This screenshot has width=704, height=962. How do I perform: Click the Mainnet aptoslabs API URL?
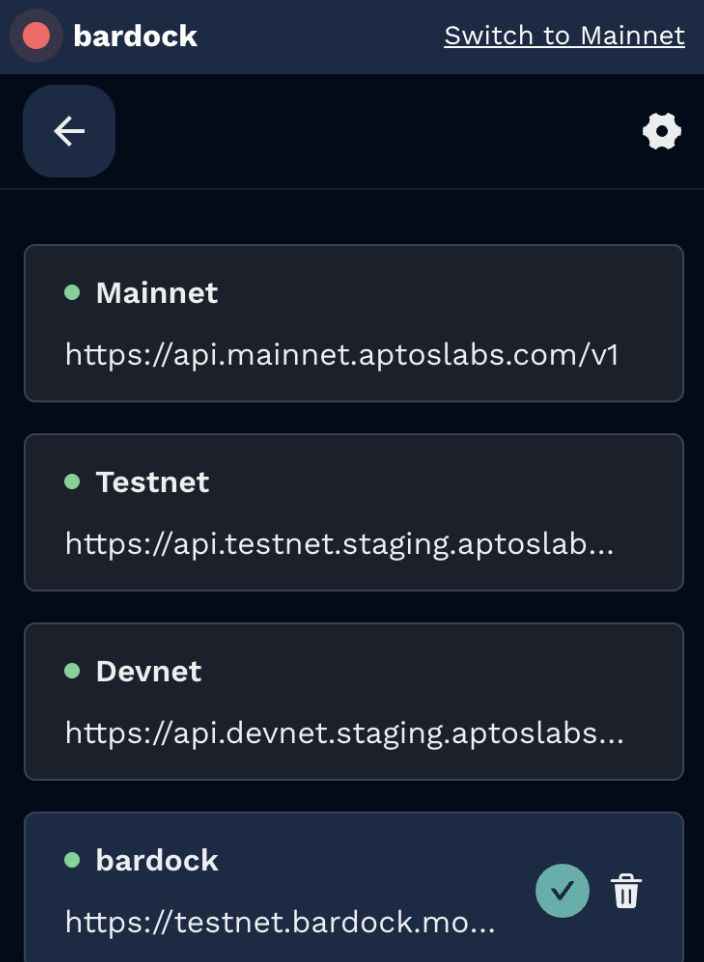tap(341, 354)
